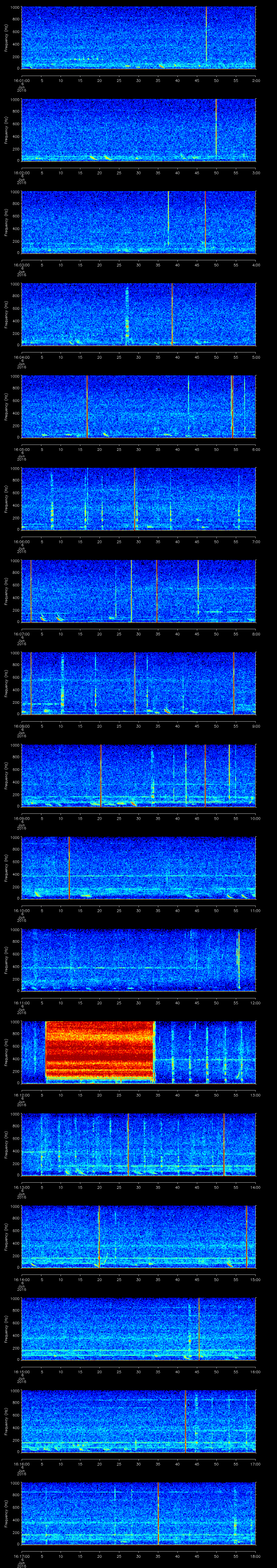Click the 16:14:00 start time label

click(21, 1279)
